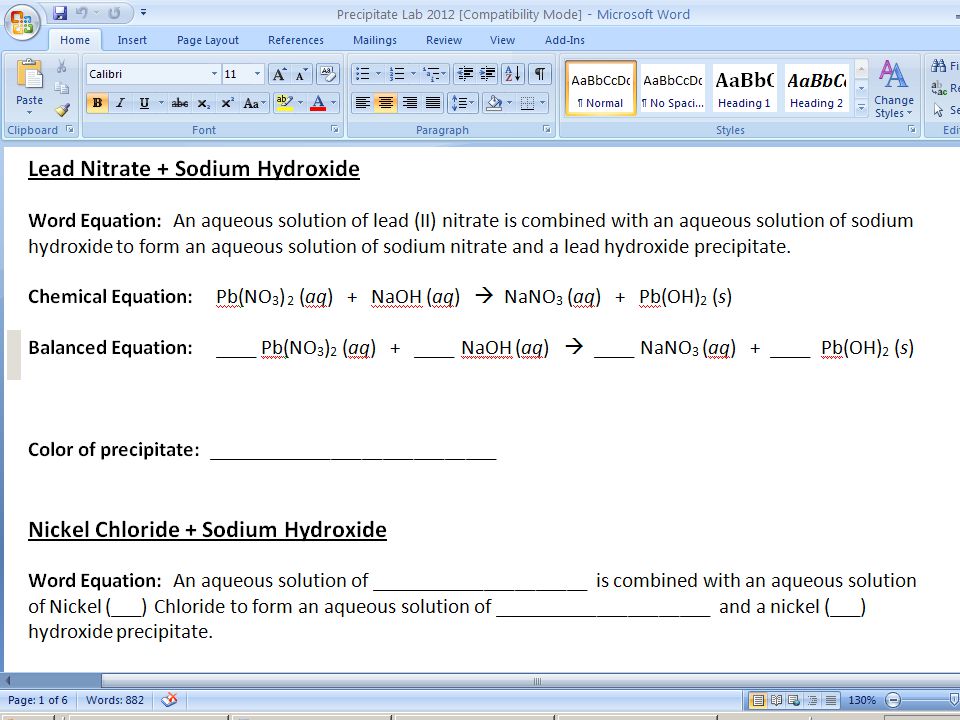
Task: Apply the No Spacing style
Action: point(672,88)
